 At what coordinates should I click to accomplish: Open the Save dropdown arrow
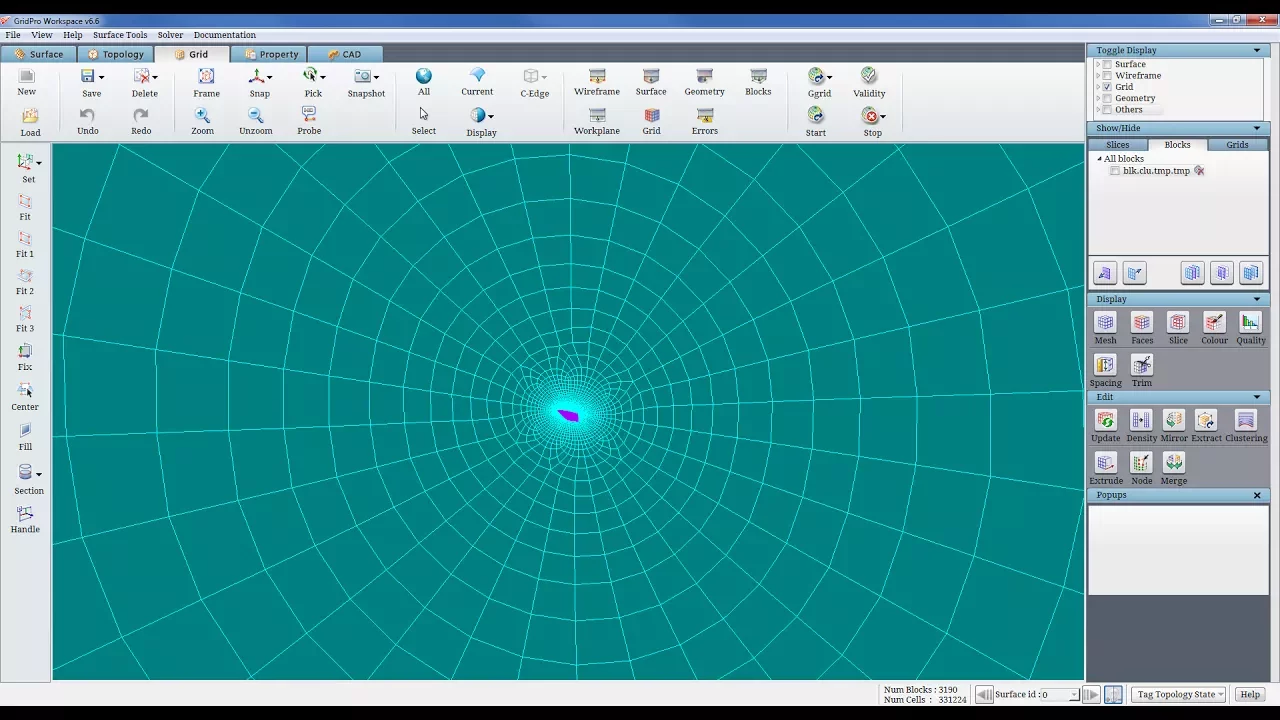click(101, 77)
